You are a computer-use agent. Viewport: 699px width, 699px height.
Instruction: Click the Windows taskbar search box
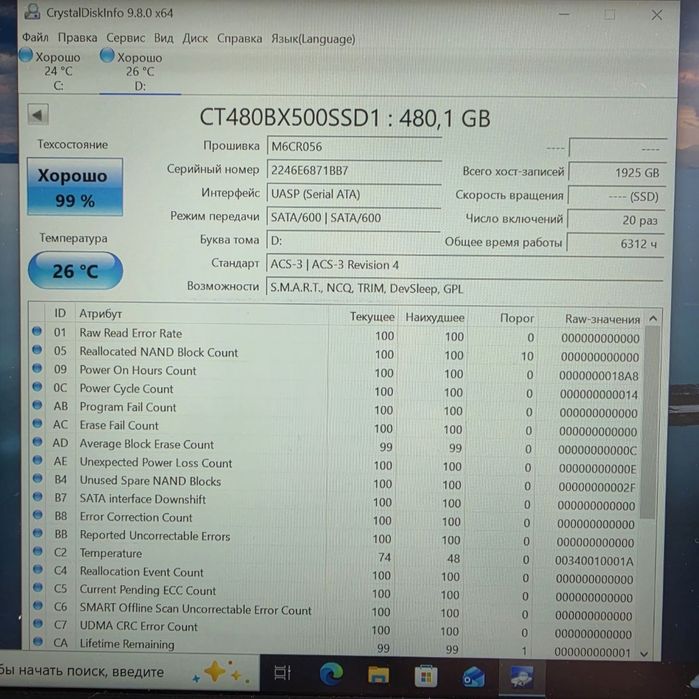(x=129, y=671)
